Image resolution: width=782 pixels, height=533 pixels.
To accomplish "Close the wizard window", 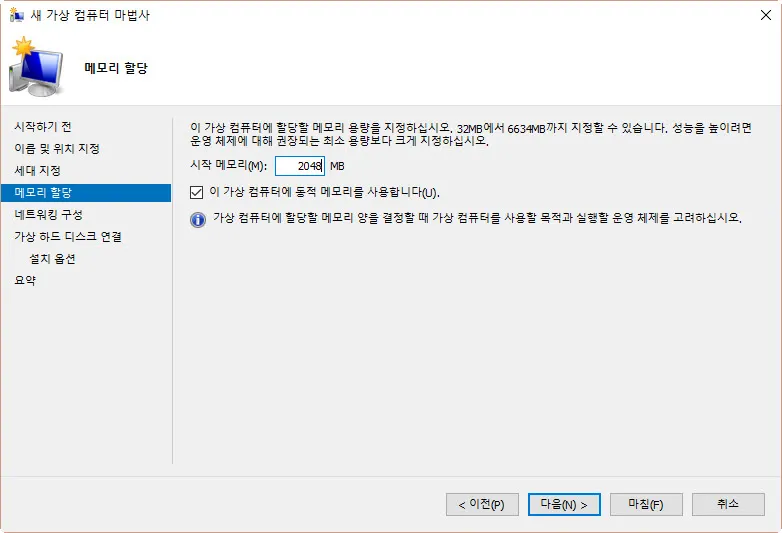I will (766, 15).
